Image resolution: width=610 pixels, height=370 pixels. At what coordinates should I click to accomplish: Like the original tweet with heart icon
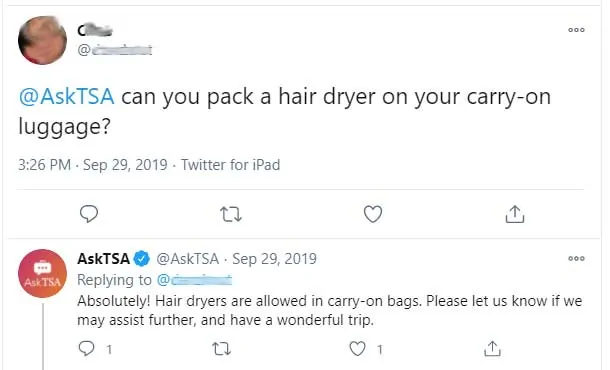[x=373, y=214]
